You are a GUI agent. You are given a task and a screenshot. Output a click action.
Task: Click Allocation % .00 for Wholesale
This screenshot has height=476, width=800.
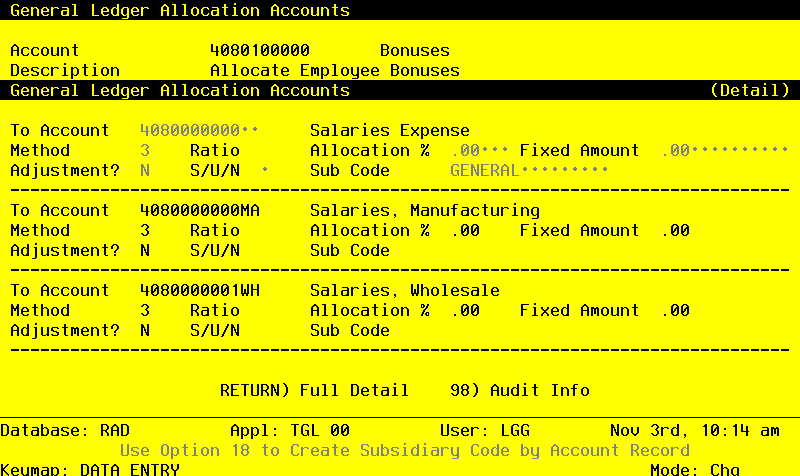pyautogui.click(x=465, y=310)
